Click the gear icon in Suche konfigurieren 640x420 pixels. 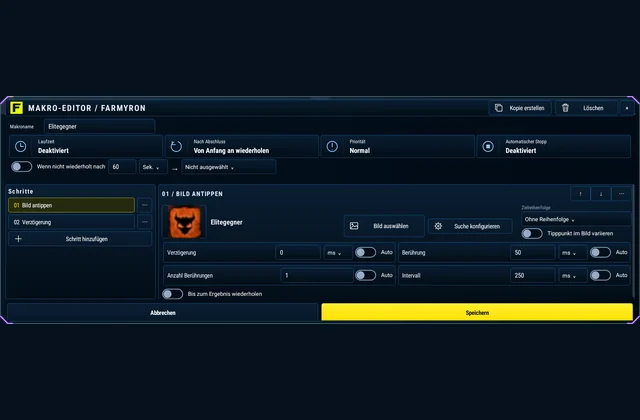pos(438,226)
